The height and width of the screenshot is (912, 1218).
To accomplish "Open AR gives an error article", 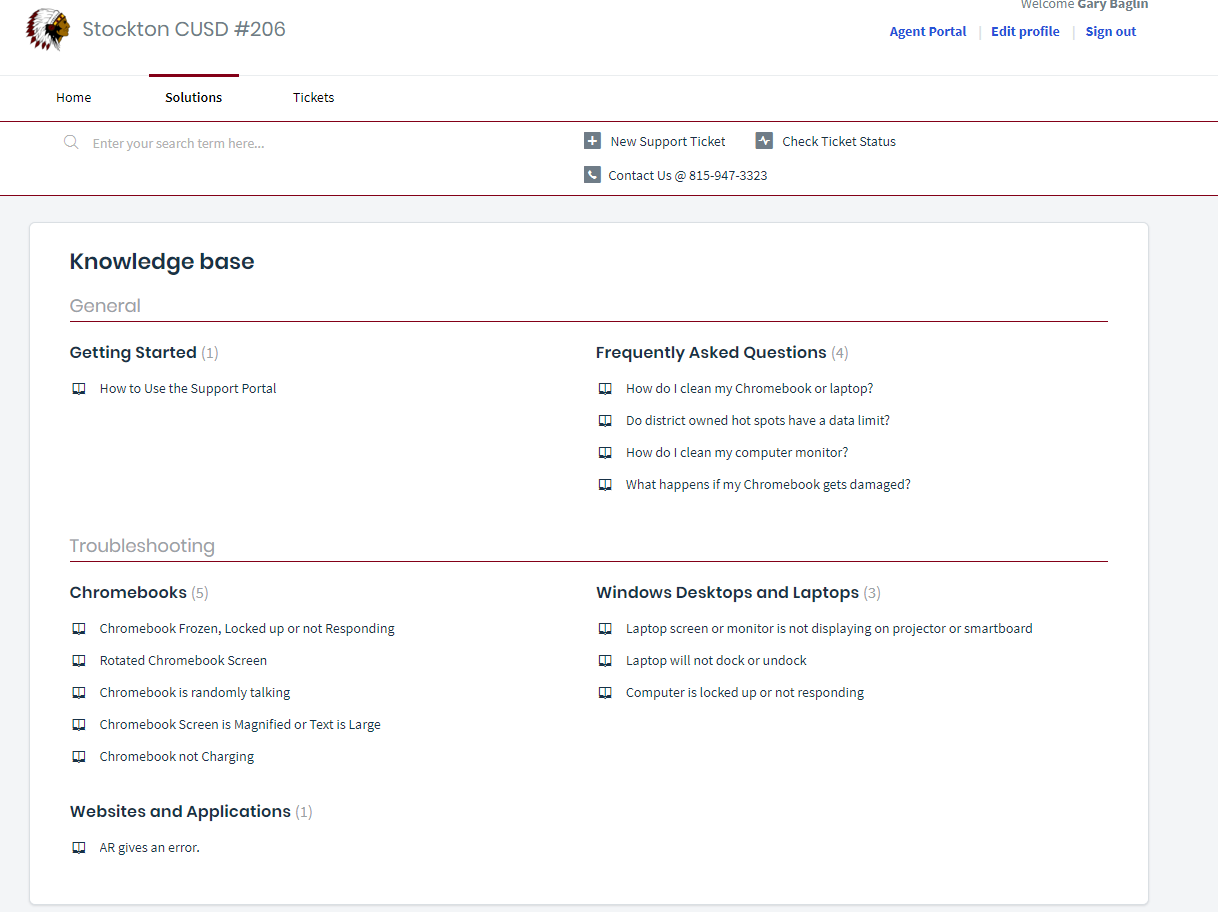I will (150, 847).
